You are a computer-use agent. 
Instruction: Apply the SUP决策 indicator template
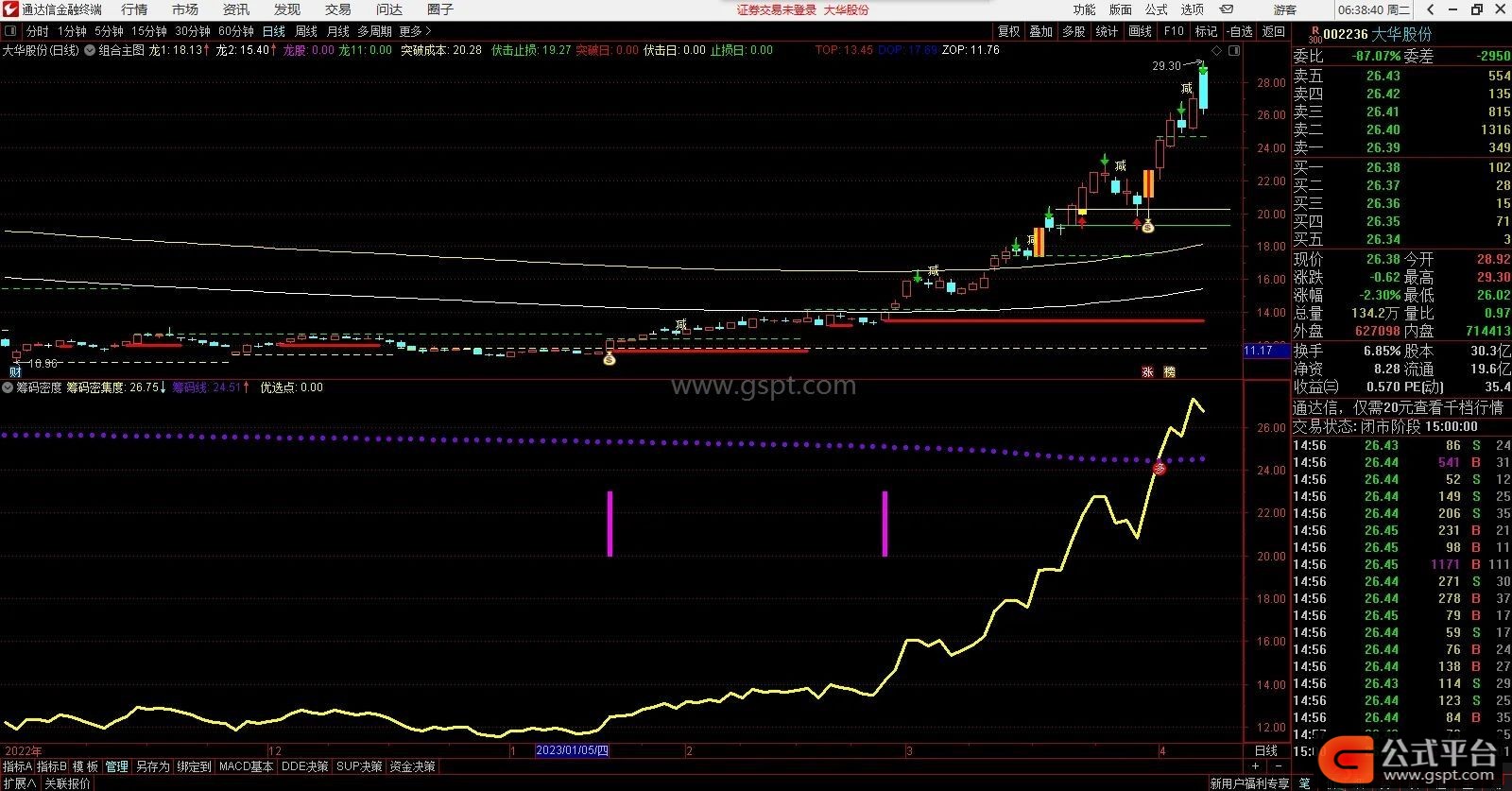(359, 766)
